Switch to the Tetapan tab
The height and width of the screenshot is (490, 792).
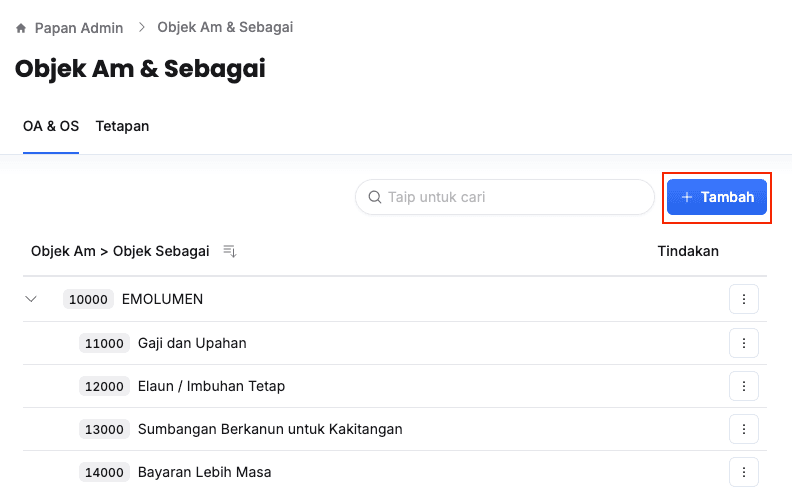tap(122, 126)
